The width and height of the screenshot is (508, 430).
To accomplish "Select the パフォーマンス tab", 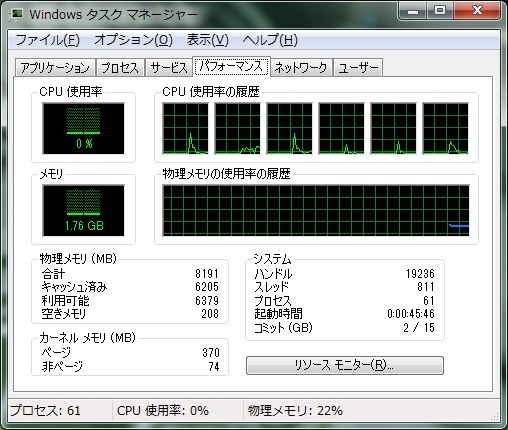I will pos(231,67).
